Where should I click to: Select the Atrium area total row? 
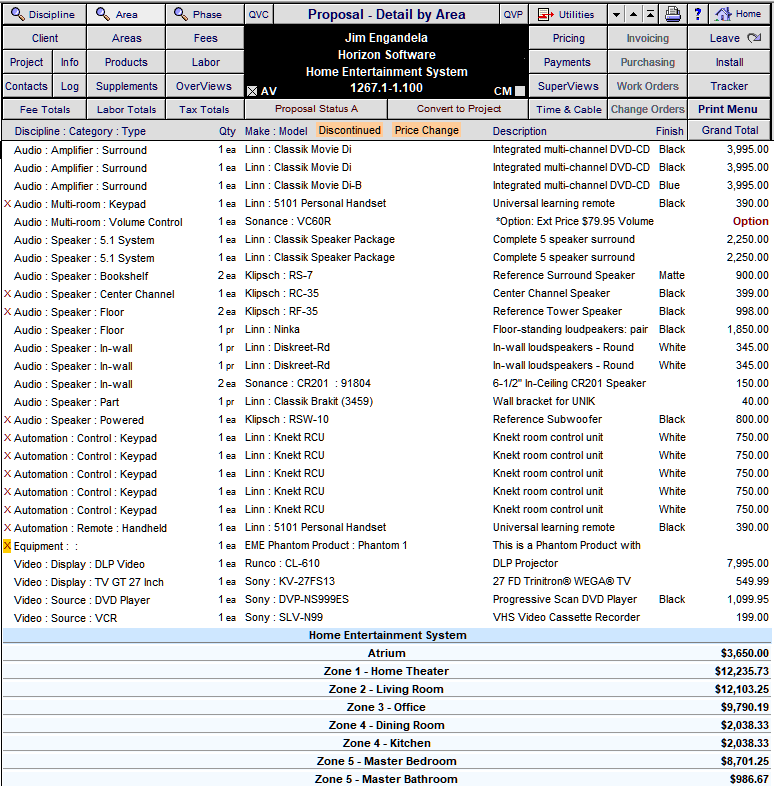386,653
